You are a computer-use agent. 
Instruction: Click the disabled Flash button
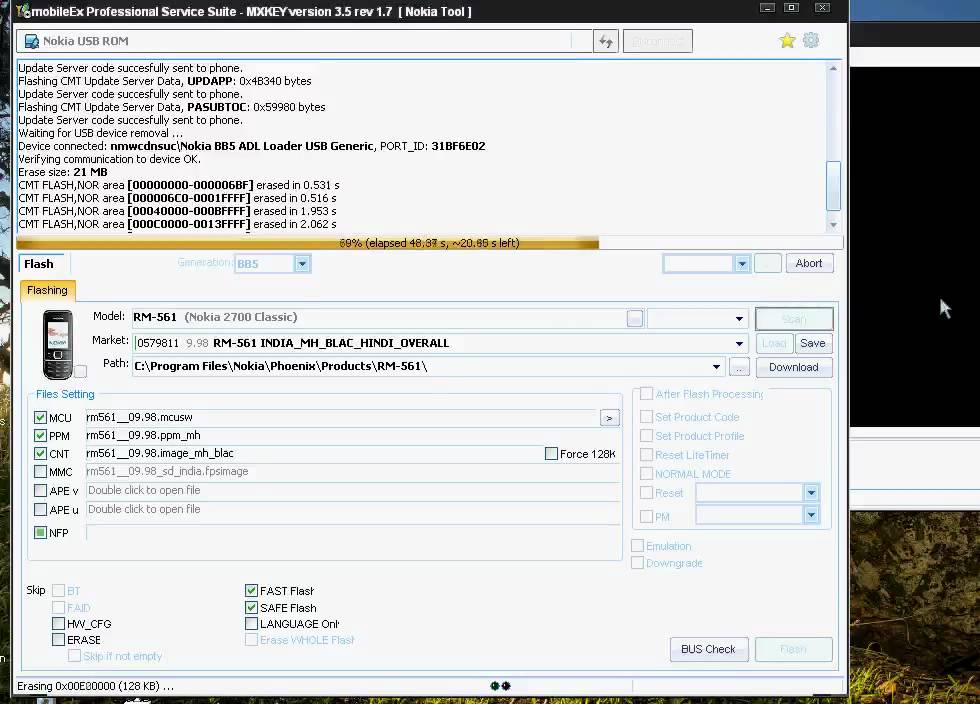coord(794,649)
